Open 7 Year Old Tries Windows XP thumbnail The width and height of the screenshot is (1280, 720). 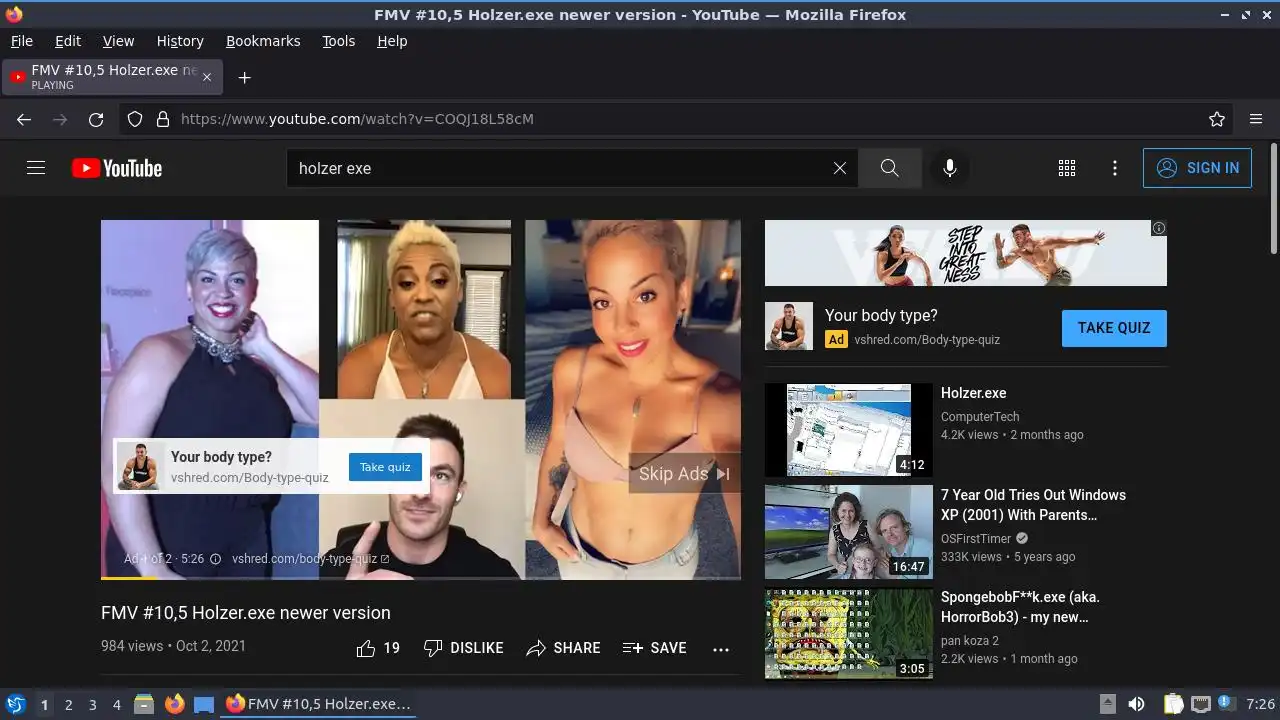(849, 532)
